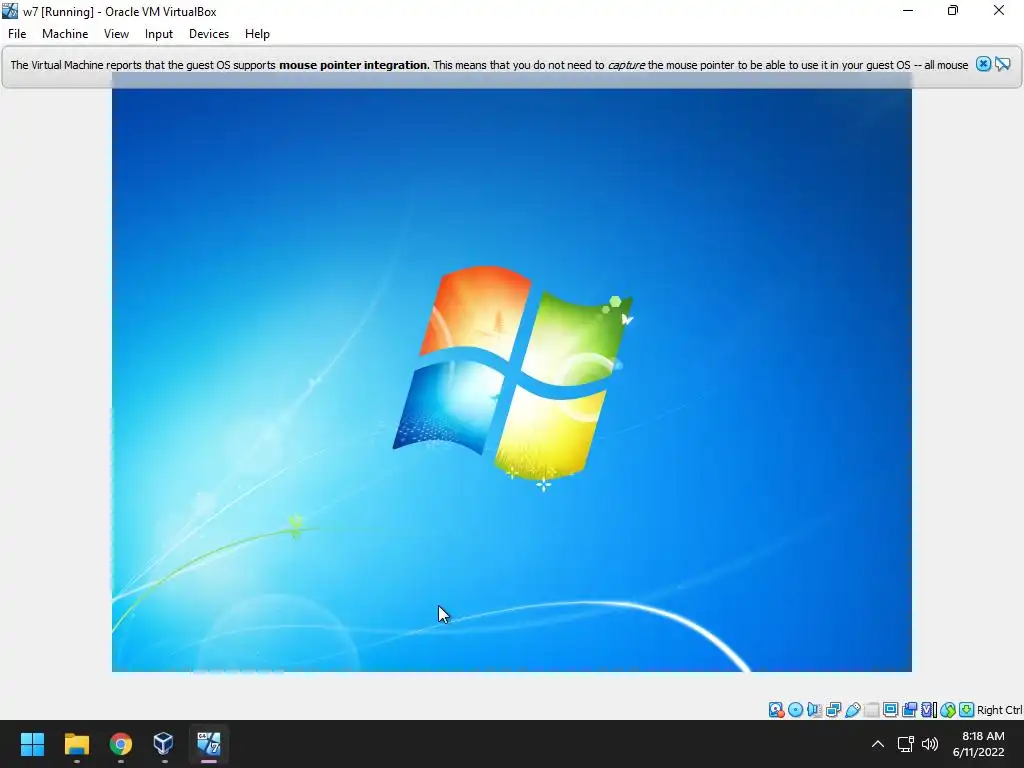Image resolution: width=1024 pixels, height=768 pixels.
Task: Click the optical disk status icon
Action: [795, 710]
